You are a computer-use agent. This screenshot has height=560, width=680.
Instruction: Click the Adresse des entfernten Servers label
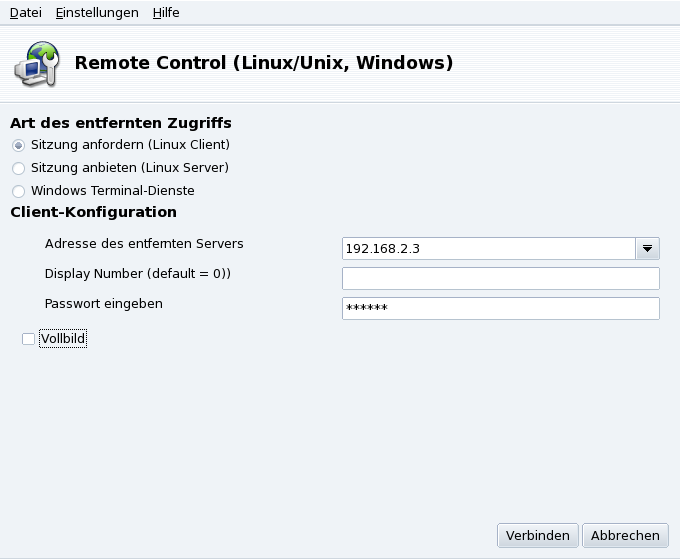click(144, 243)
